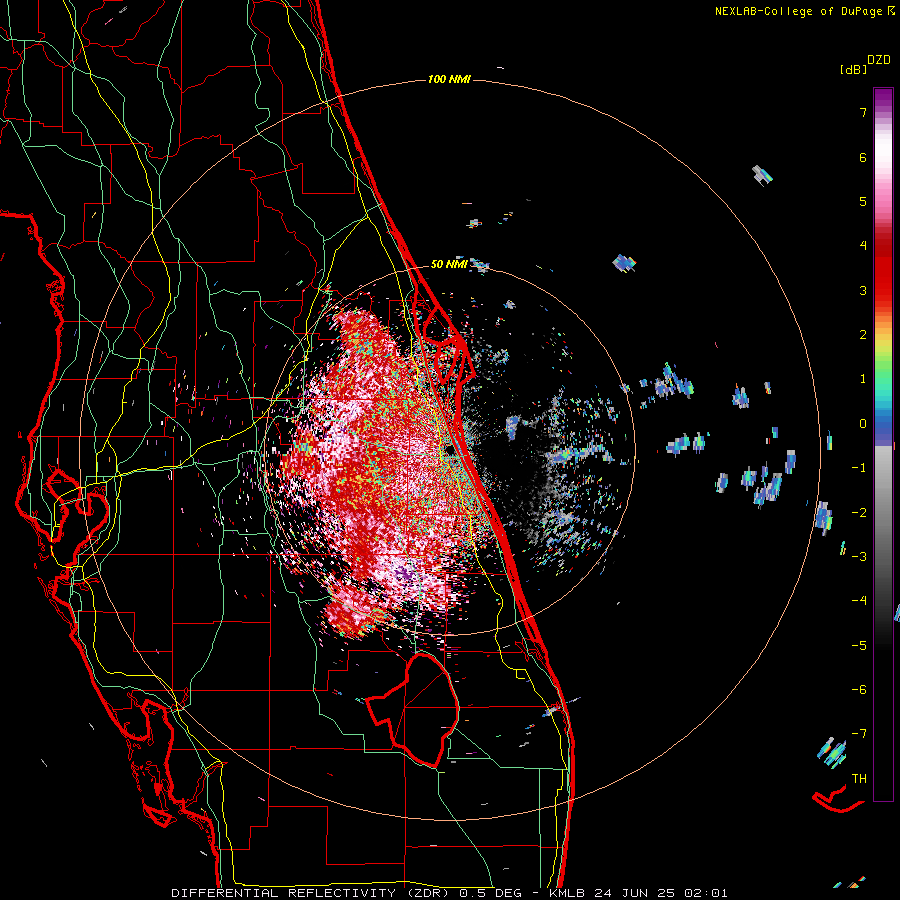Click the 5 value on the dB scale

(x=863, y=201)
